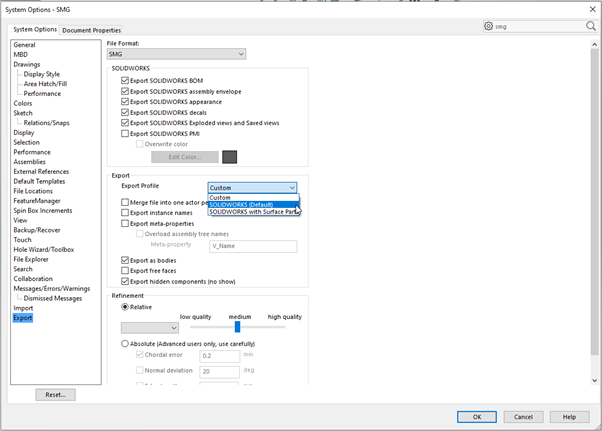Select Import in the options tree
The height and width of the screenshot is (431, 602).
23,308
